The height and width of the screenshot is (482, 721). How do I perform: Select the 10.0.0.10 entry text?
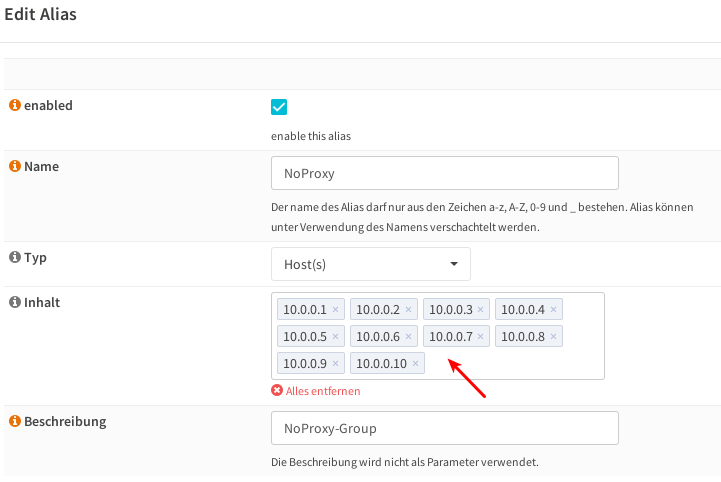[382, 363]
